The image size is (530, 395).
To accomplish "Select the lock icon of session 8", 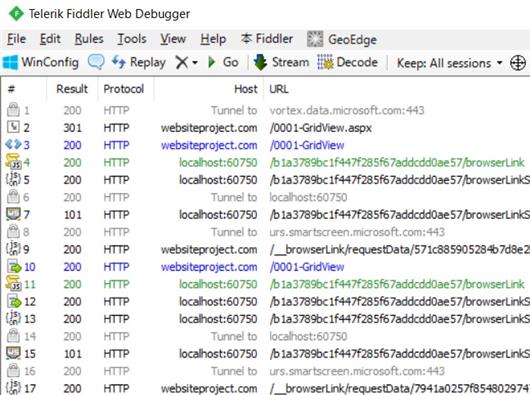I will [13, 231].
